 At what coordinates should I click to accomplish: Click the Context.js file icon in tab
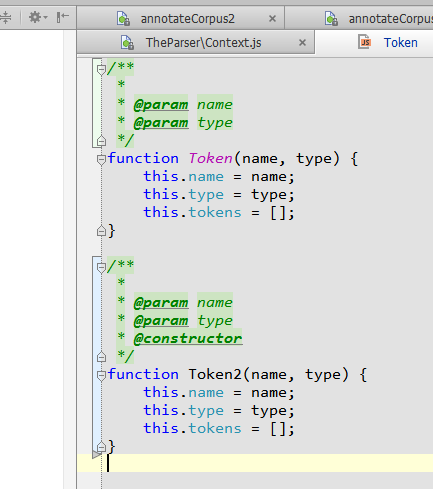click(x=127, y=43)
